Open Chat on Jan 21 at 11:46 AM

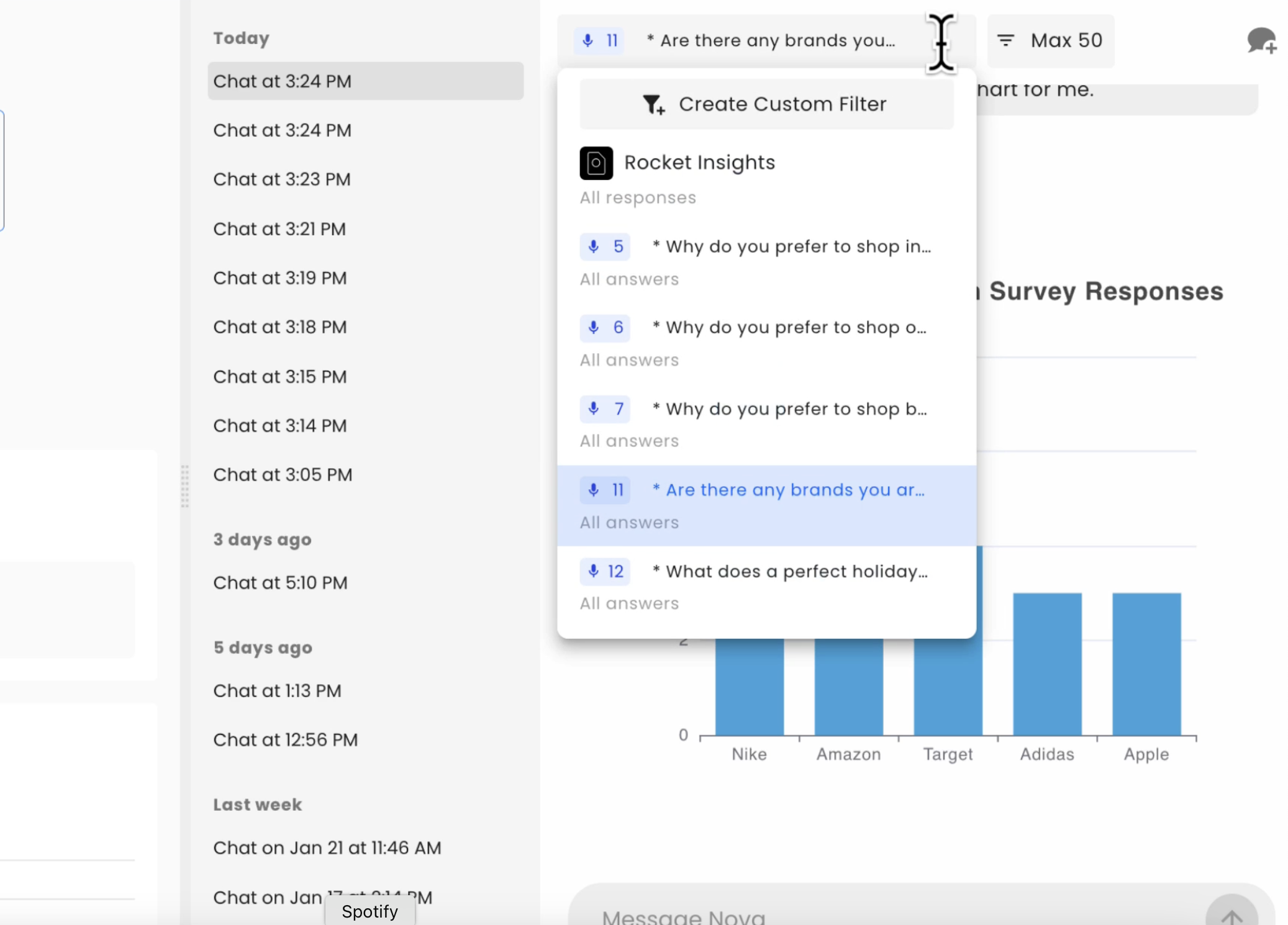tap(365, 848)
